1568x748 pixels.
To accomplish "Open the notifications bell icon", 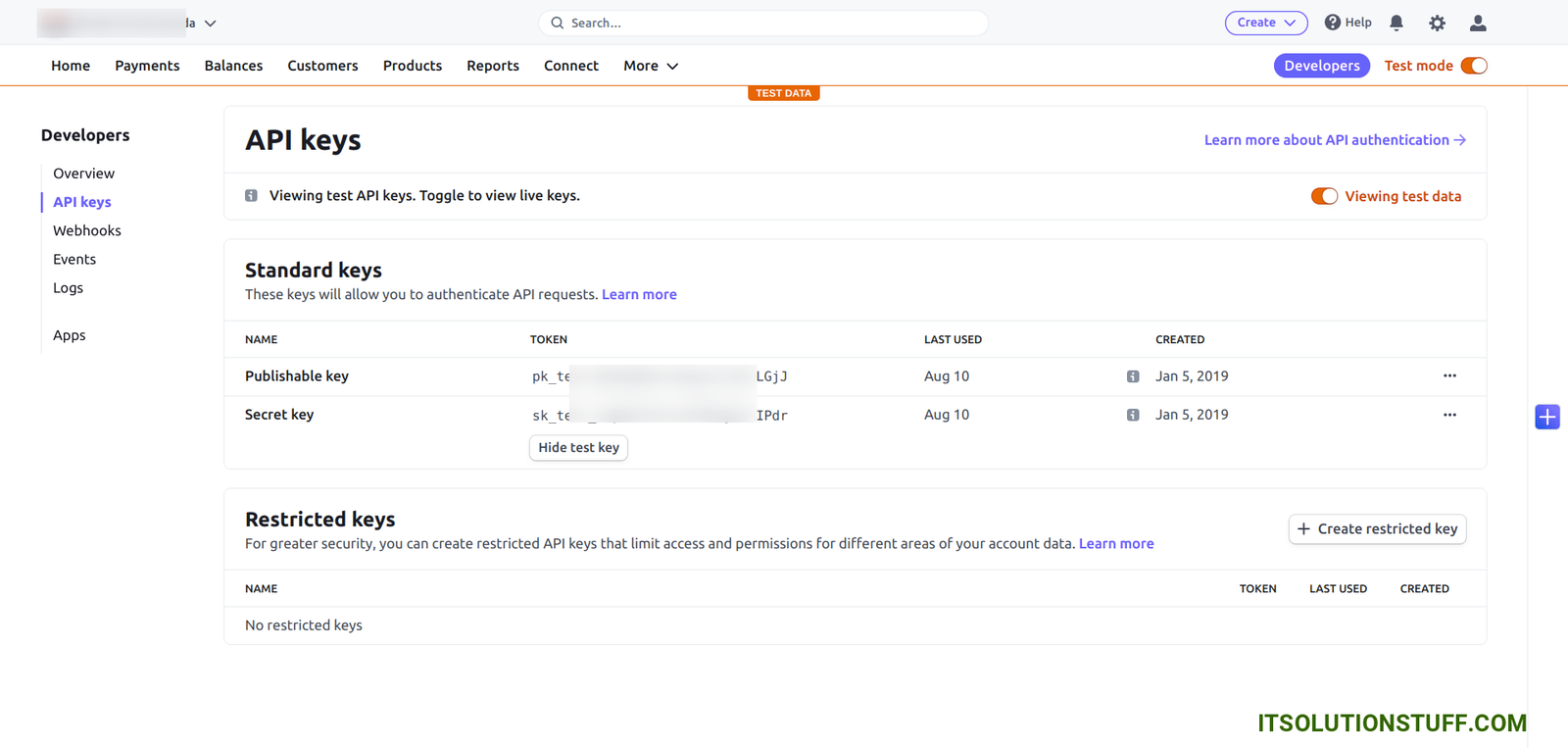I will click(x=1396, y=23).
